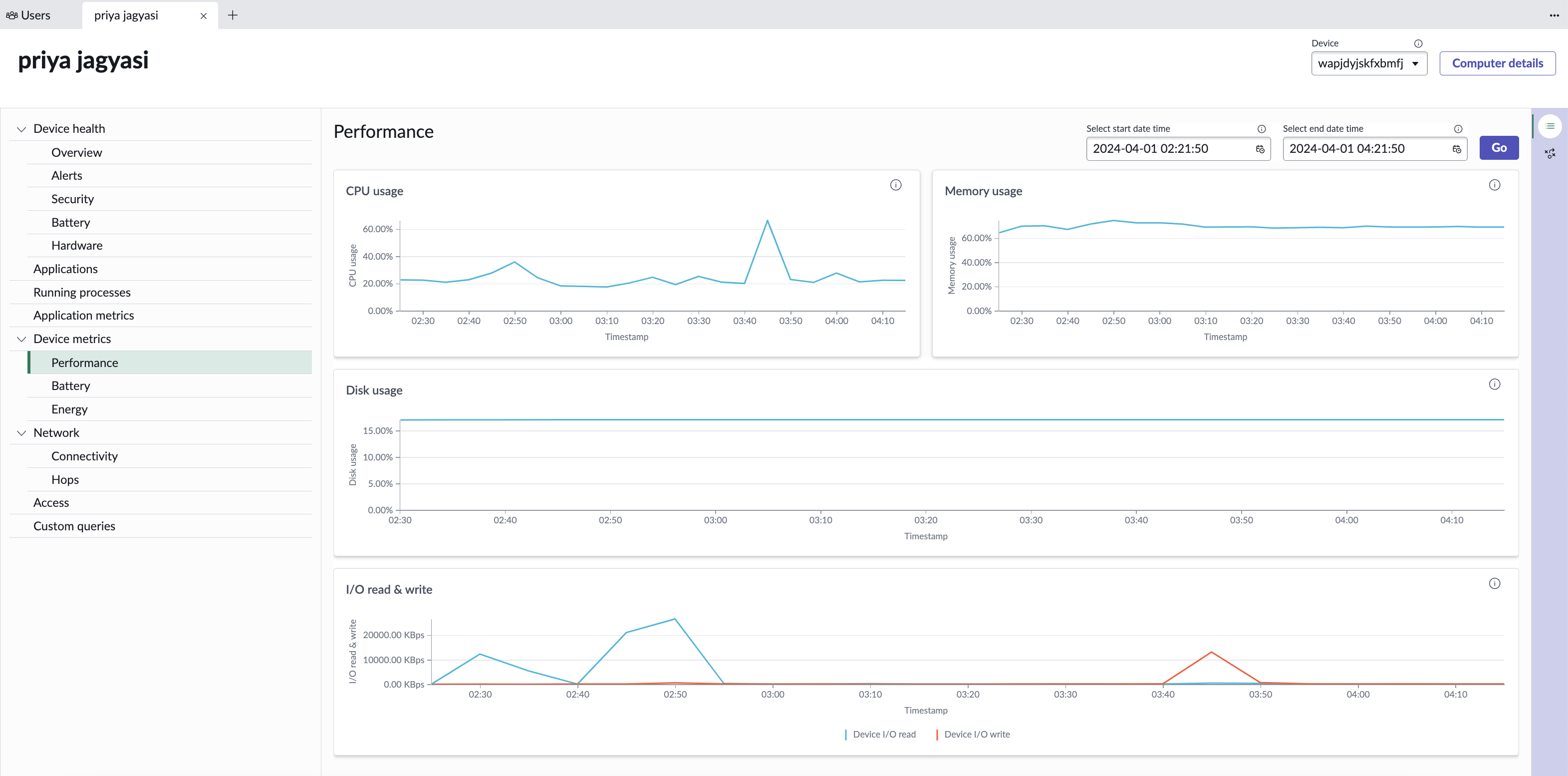Go to Access section
This screenshot has width=1568, height=776.
click(161, 502)
